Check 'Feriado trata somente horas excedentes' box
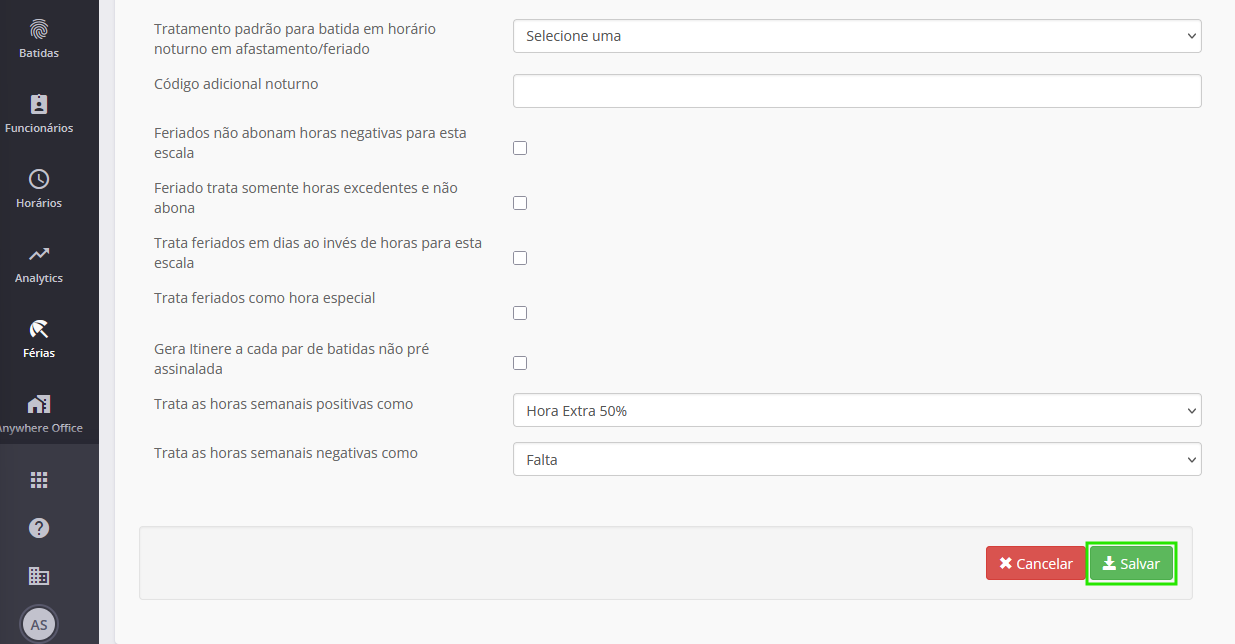Image resolution: width=1235 pixels, height=644 pixels. pyautogui.click(x=520, y=203)
